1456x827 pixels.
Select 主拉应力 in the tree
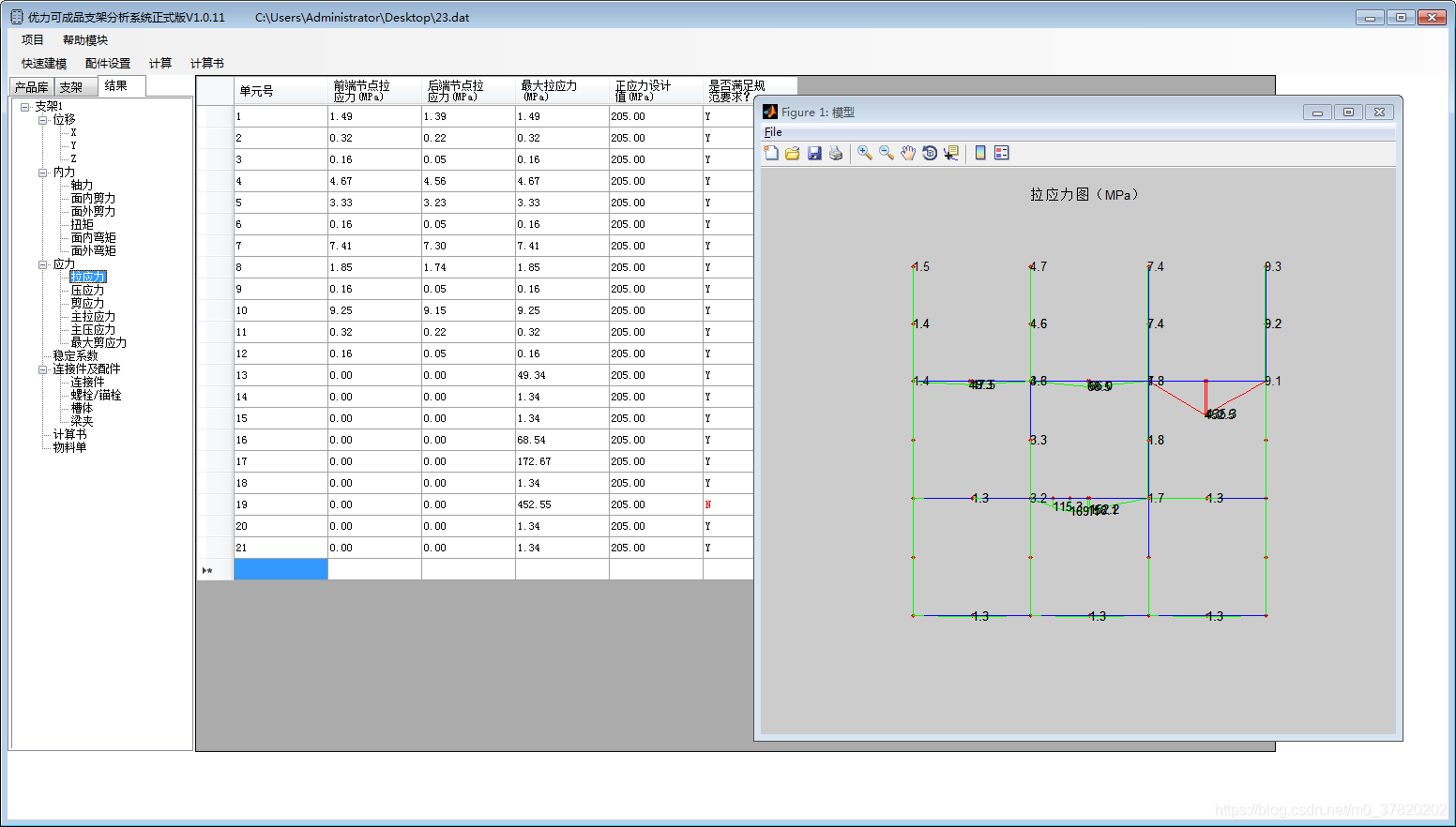pos(94,317)
